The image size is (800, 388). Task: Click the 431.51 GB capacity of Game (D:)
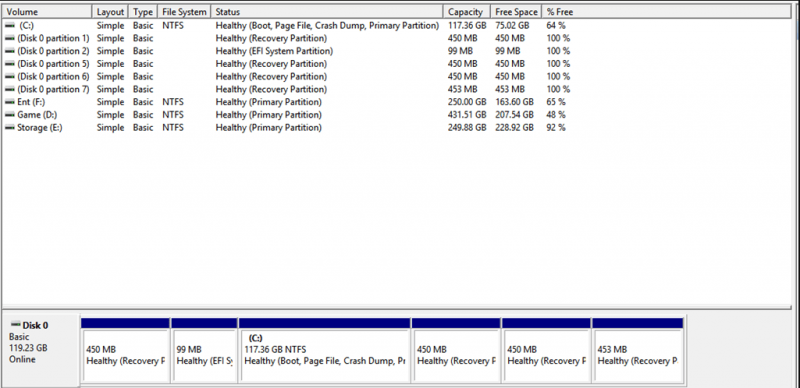[x=467, y=115]
